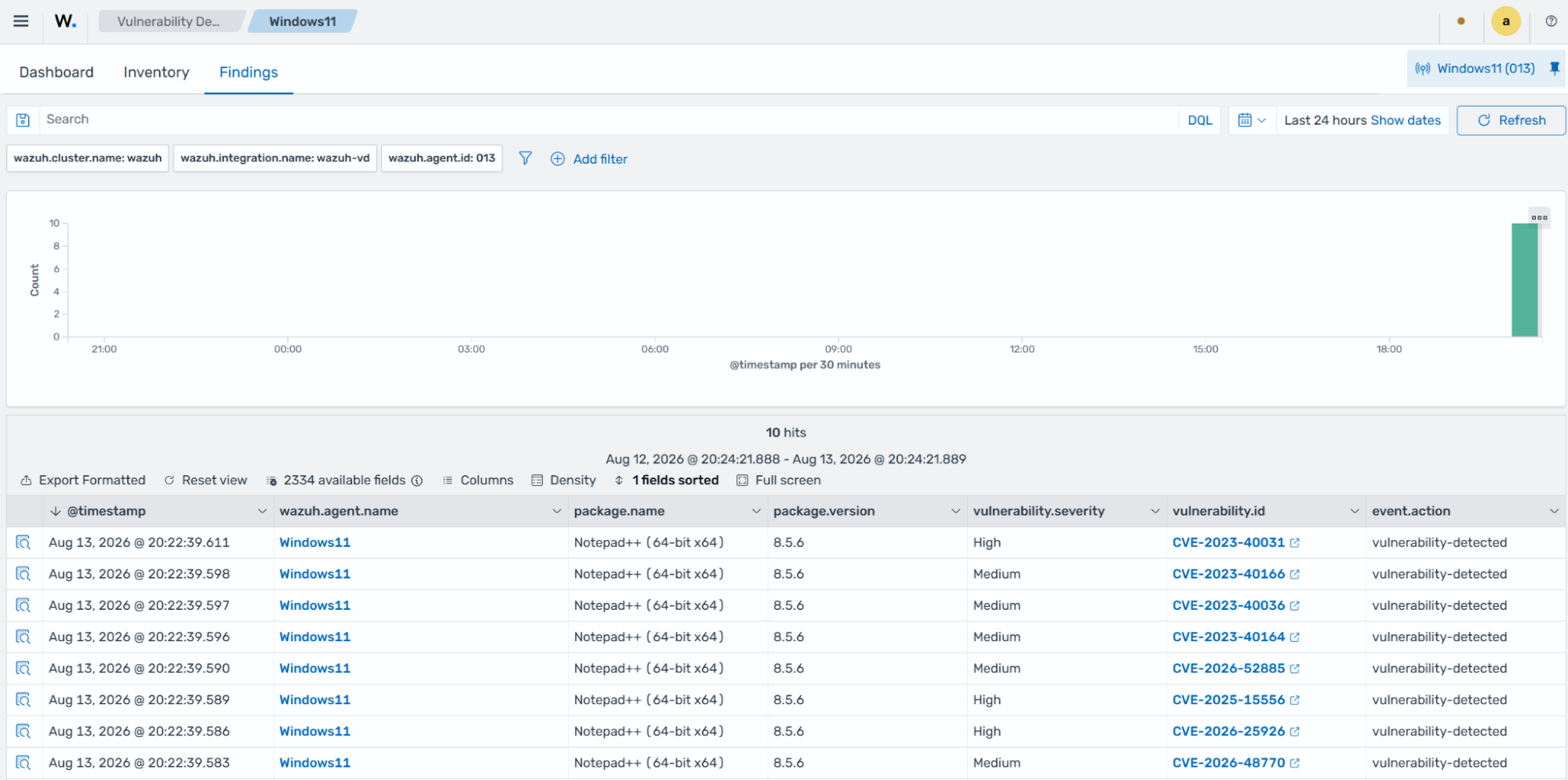Inspect document for timestamp 20:22:39.586
Viewport: 1568px width, 780px height.
coord(24,731)
